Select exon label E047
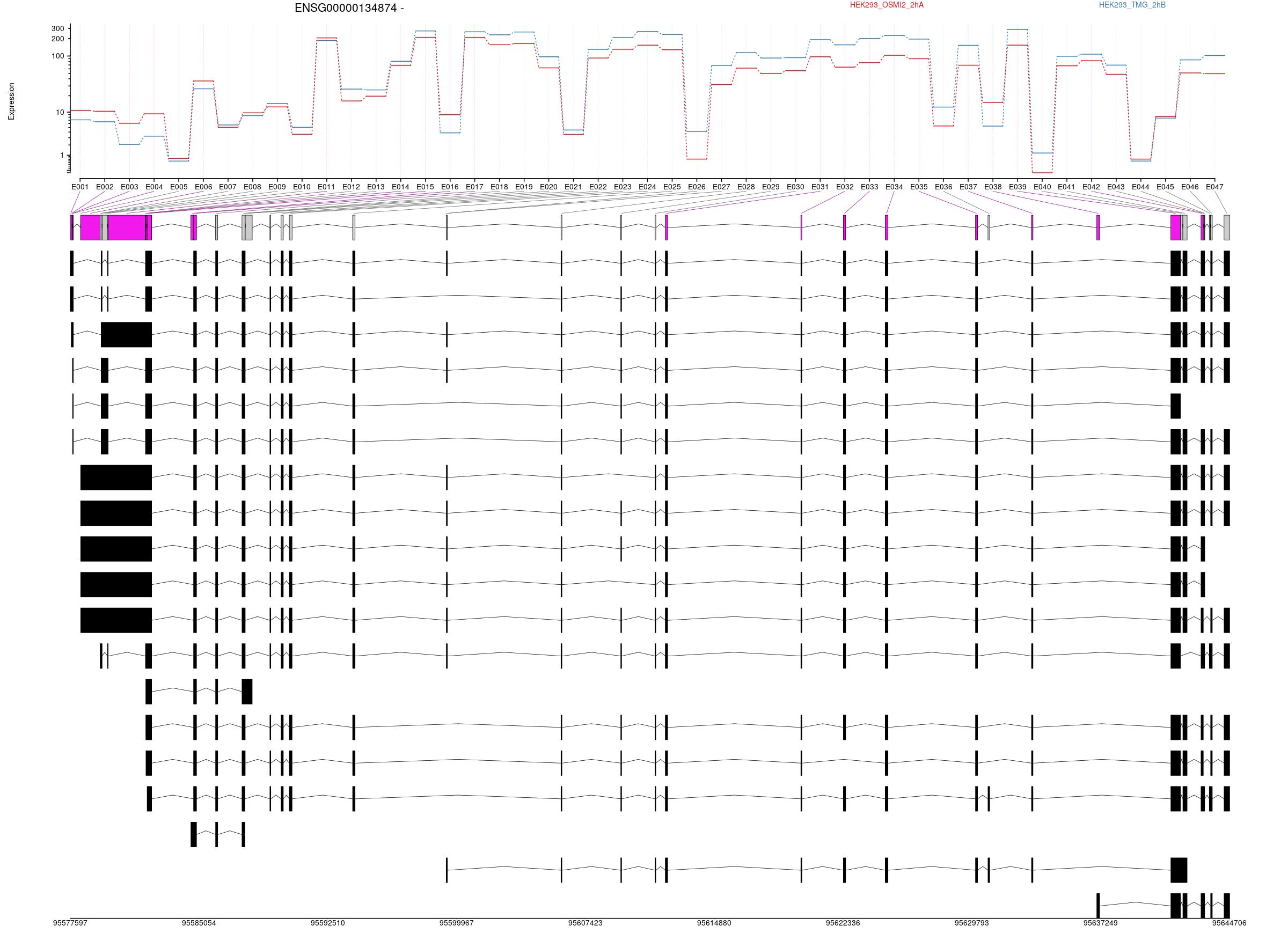This screenshot has height=933, width=1288. click(1214, 187)
